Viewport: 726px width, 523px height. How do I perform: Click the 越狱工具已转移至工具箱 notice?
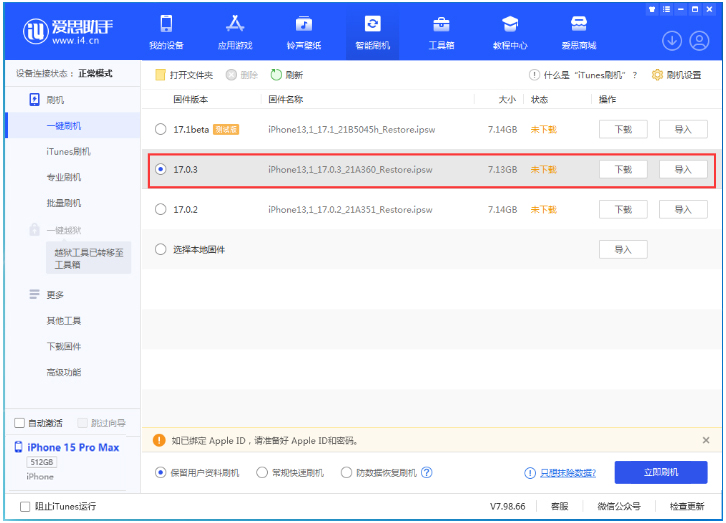[x=88, y=258]
